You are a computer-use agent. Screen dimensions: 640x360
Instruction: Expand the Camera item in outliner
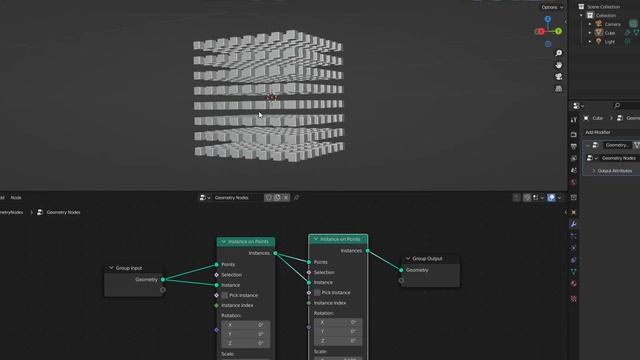589,24
